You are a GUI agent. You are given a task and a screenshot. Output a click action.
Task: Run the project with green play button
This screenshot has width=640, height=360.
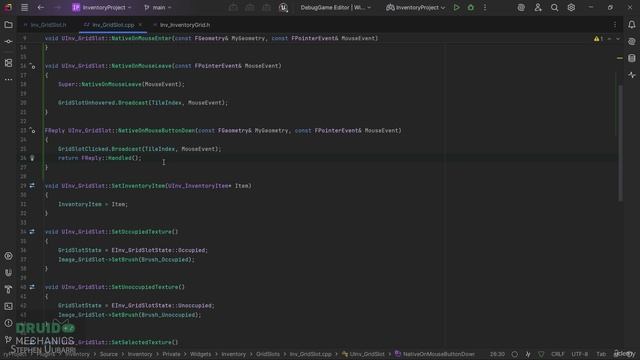point(456,7)
